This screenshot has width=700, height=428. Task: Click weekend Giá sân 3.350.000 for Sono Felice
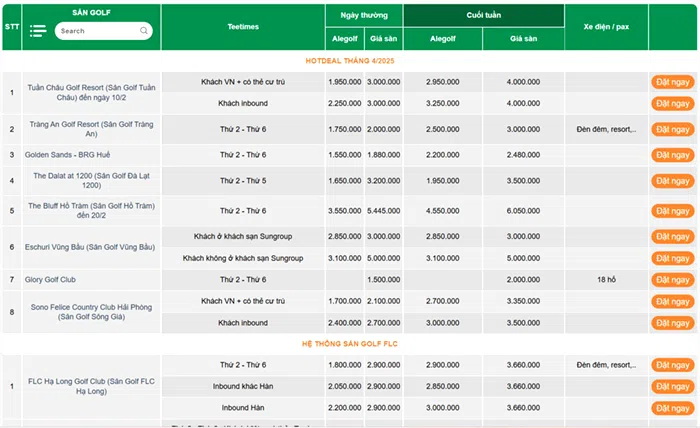coord(523,301)
